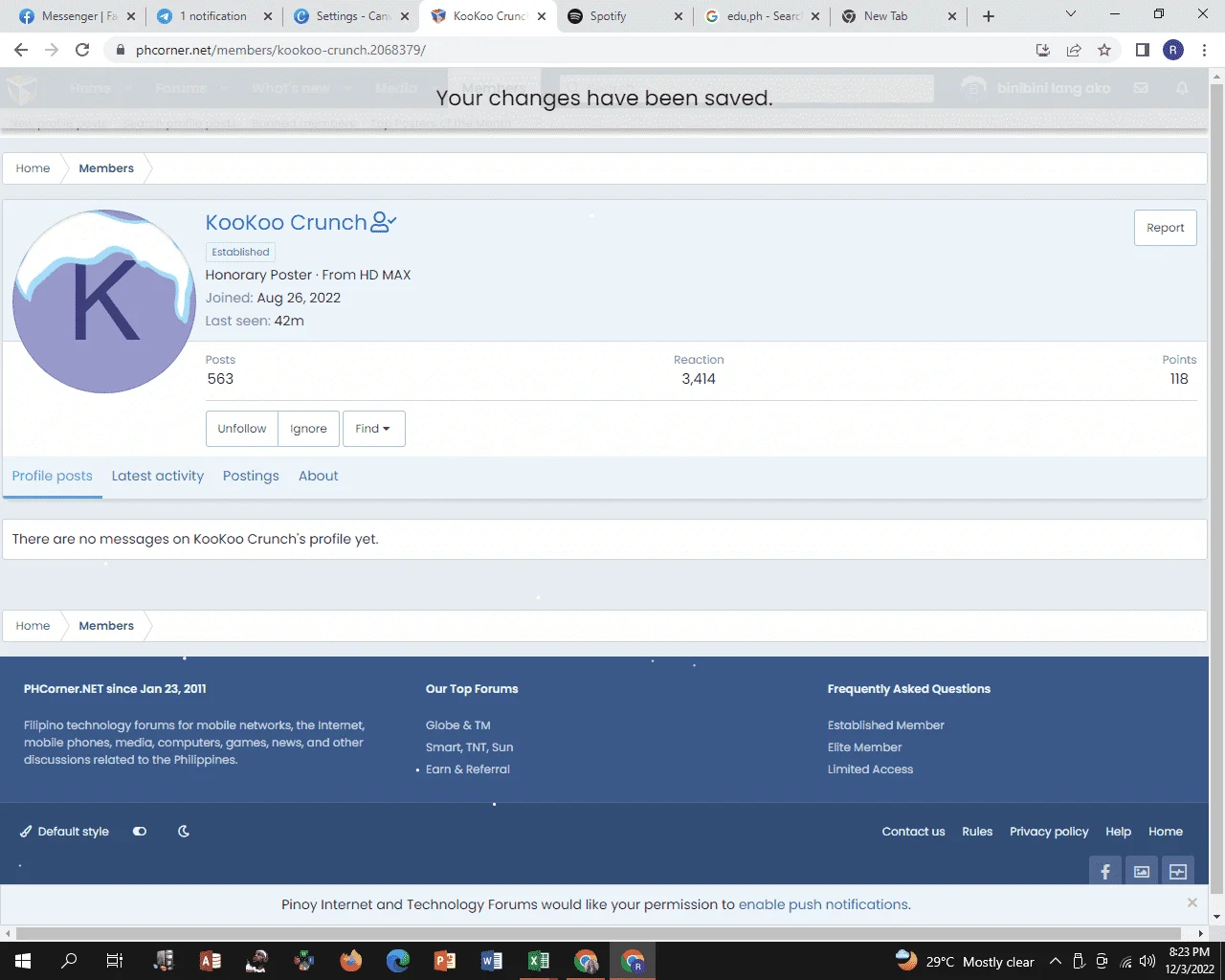The height and width of the screenshot is (980, 1225).
Task: Click the Unfollow button
Action: point(242,429)
